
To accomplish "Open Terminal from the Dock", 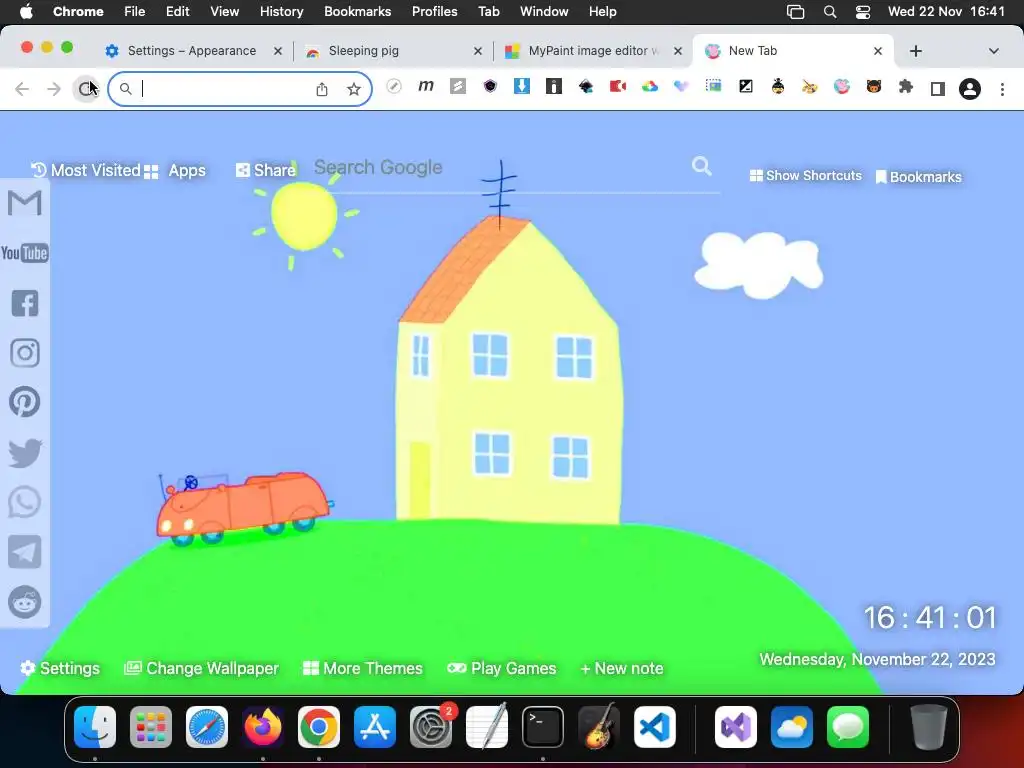I will tap(543, 727).
